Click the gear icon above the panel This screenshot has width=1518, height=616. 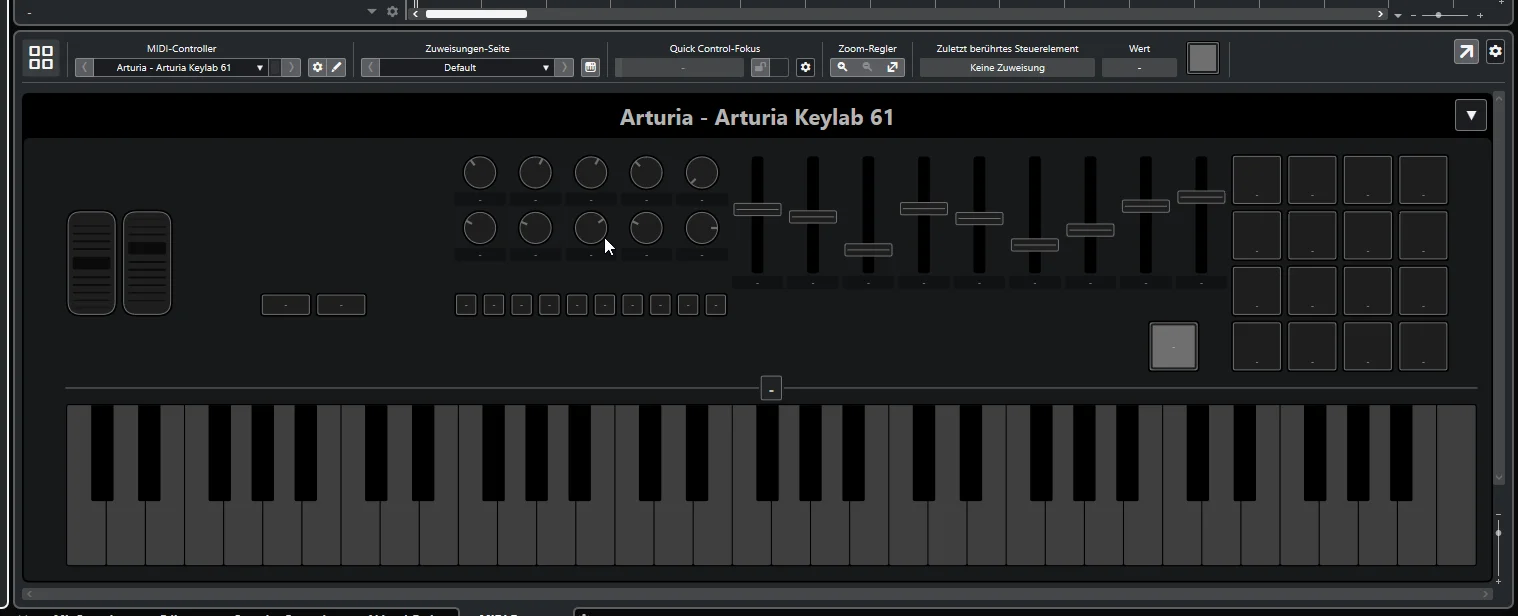click(x=393, y=12)
